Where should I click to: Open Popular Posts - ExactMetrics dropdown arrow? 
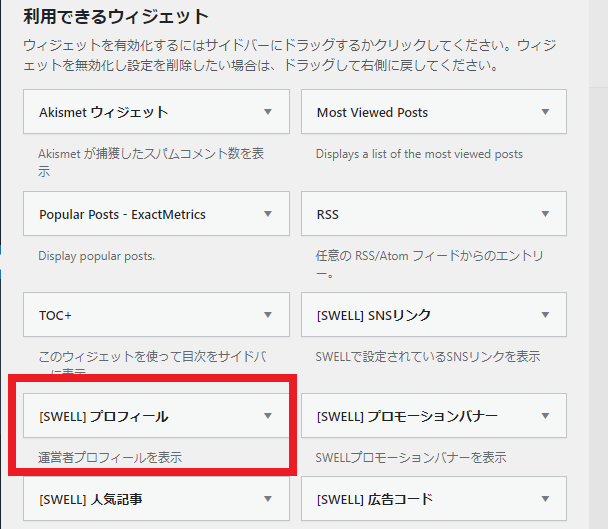coord(267,214)
